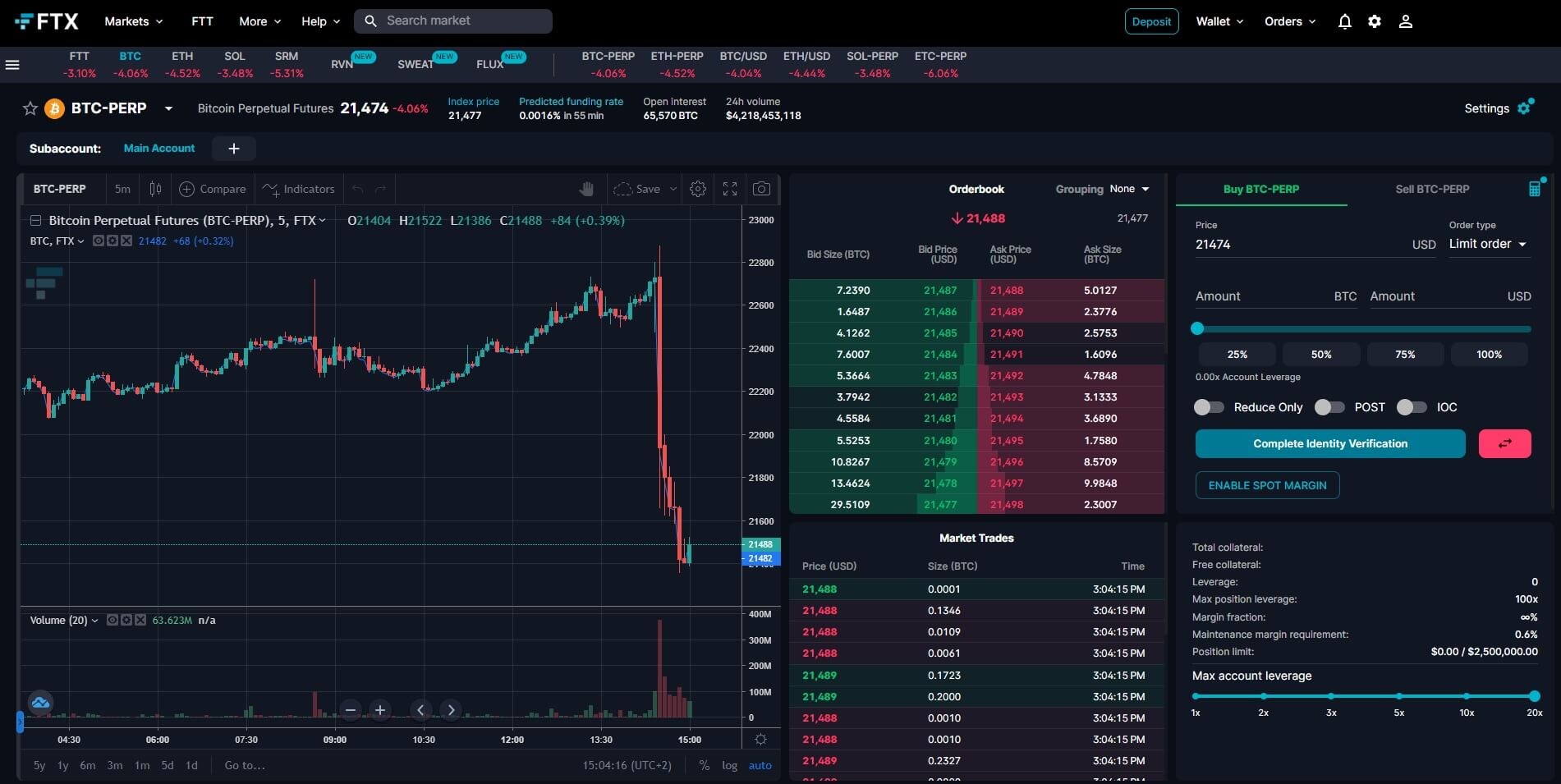Click the Deposit button
1561x784 pixels.
click(x=1151, y=21)
